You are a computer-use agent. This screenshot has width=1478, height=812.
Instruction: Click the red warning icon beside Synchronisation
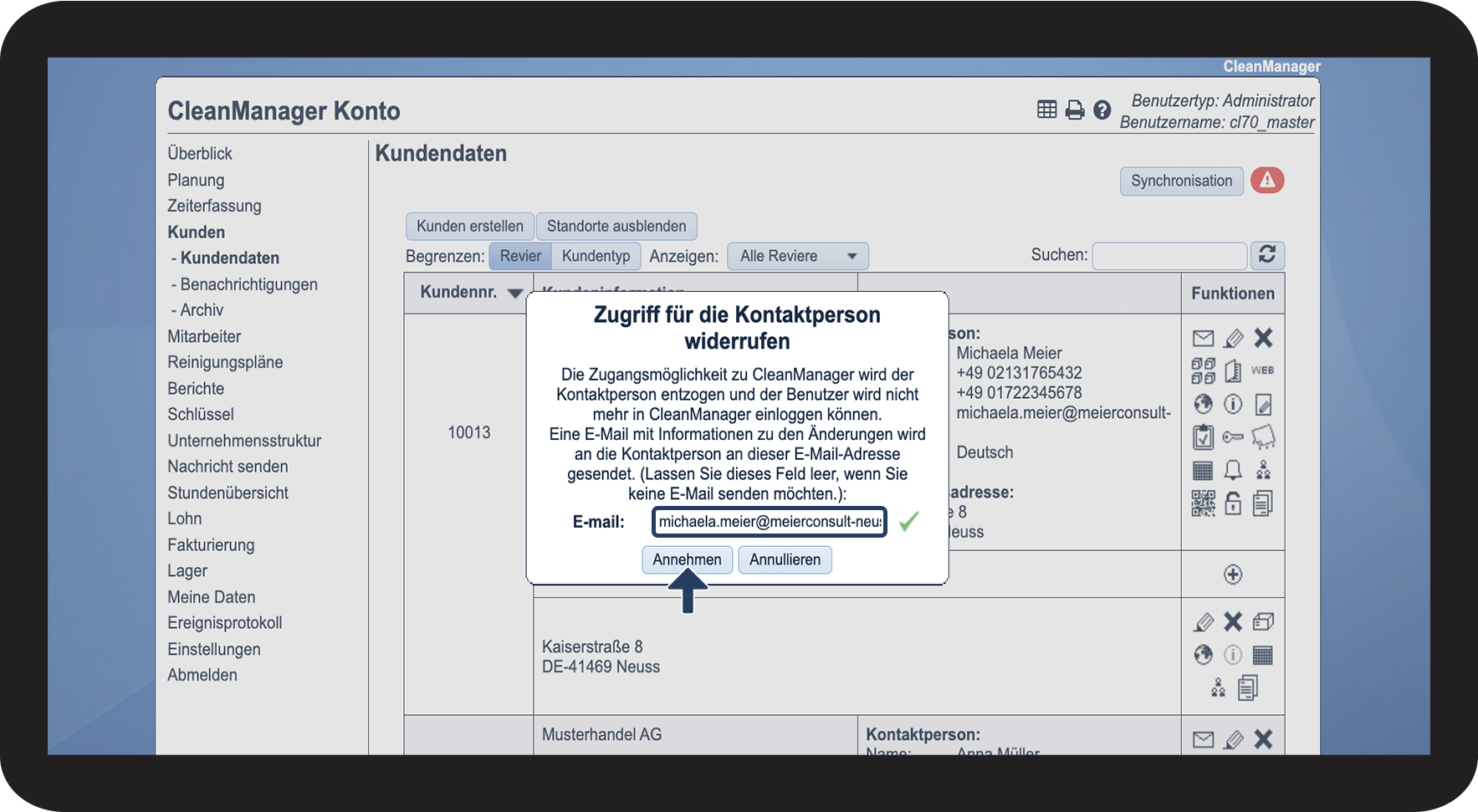(x=1267, y=181)
